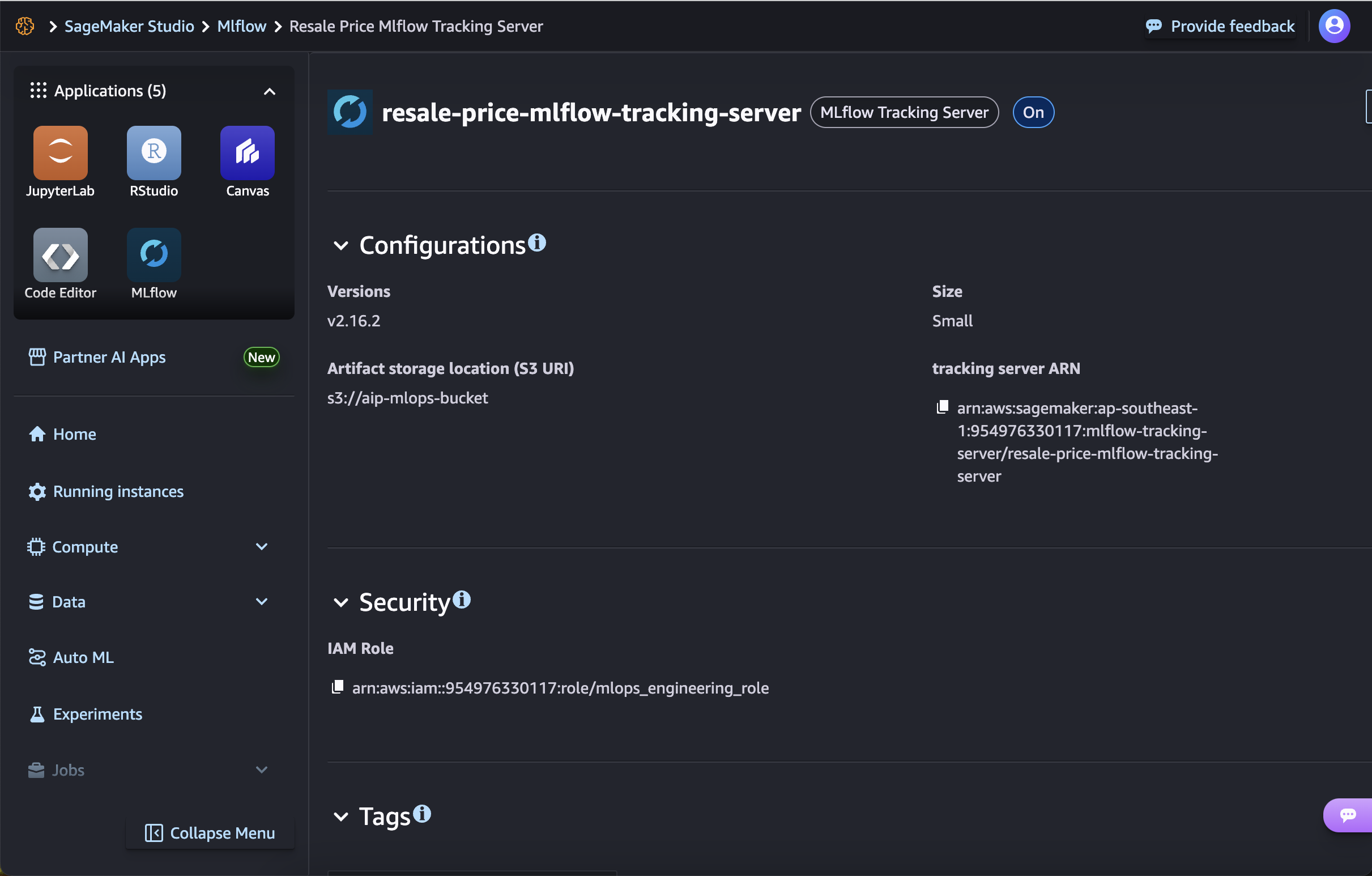
Task: Click the Configurations info icon
Action: coord(536,243)
